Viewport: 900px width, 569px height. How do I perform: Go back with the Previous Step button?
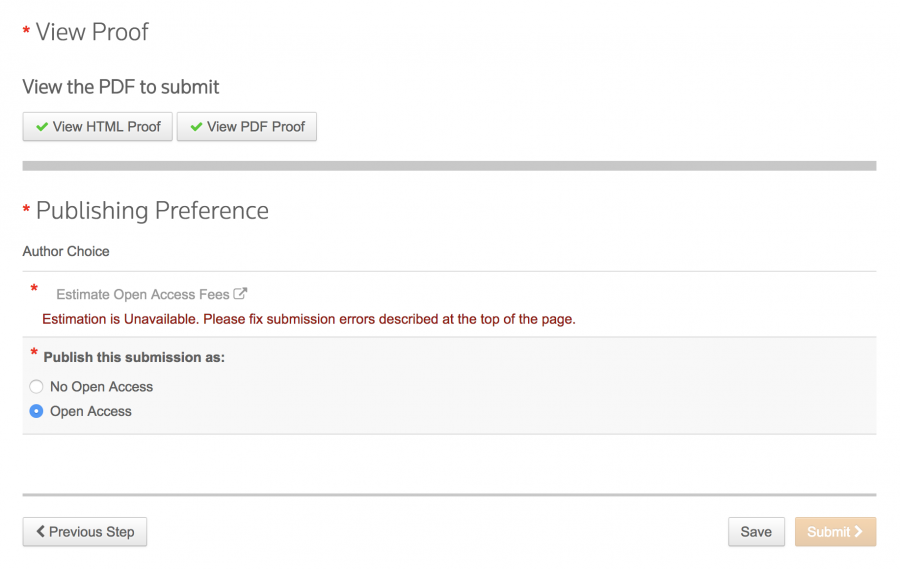[x=85, y=532]
